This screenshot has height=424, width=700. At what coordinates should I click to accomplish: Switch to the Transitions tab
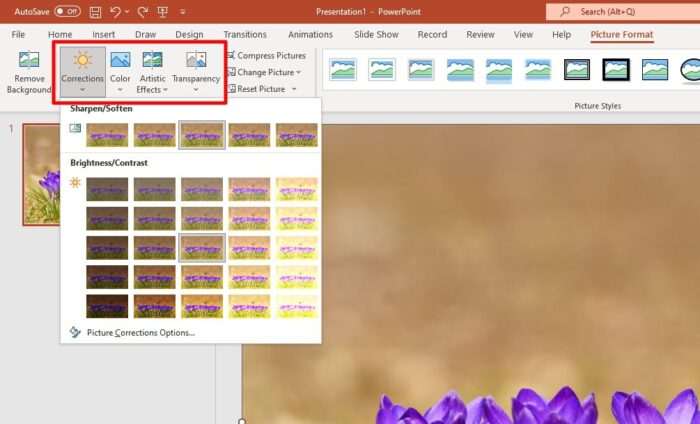[x=245, y=34]
